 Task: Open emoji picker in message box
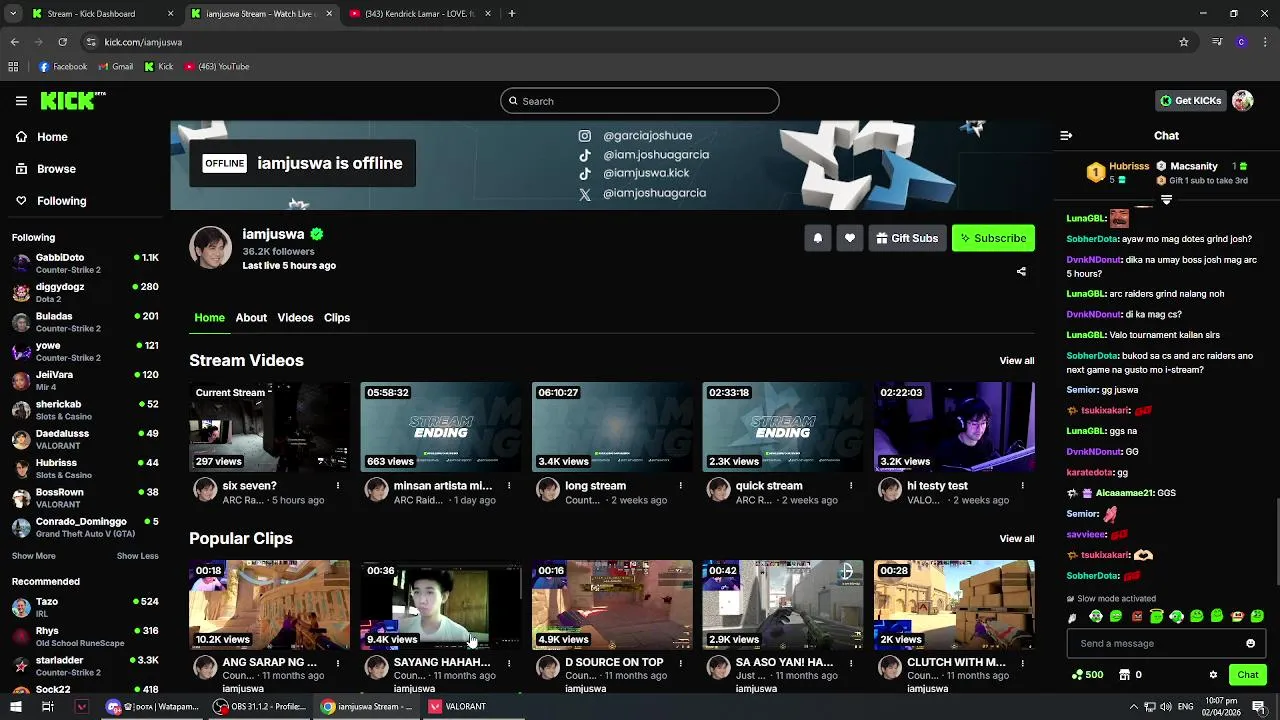point(1250,643)
